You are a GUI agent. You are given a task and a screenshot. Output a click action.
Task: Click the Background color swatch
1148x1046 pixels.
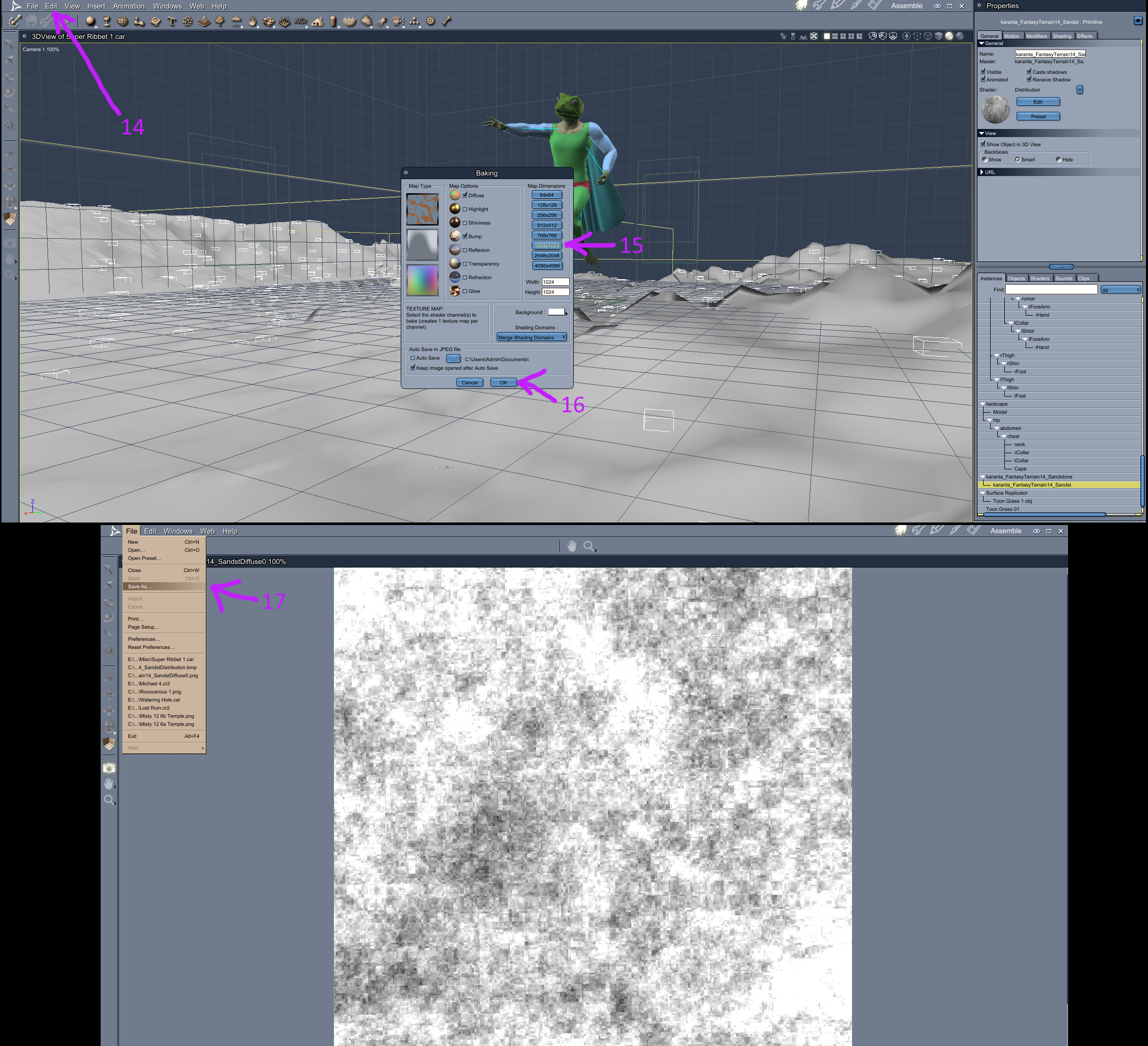point(556,312)
